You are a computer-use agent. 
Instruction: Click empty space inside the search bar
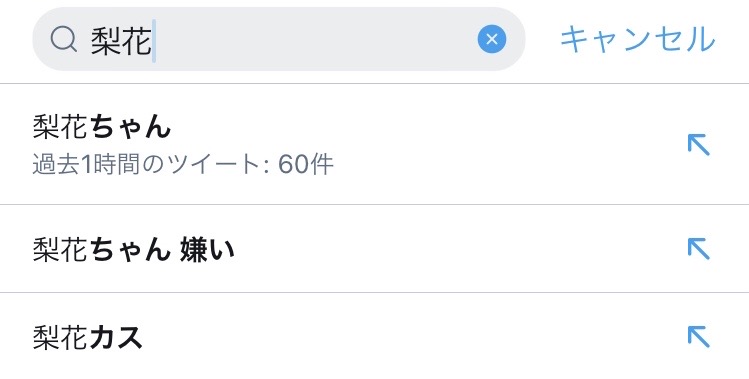315,39
